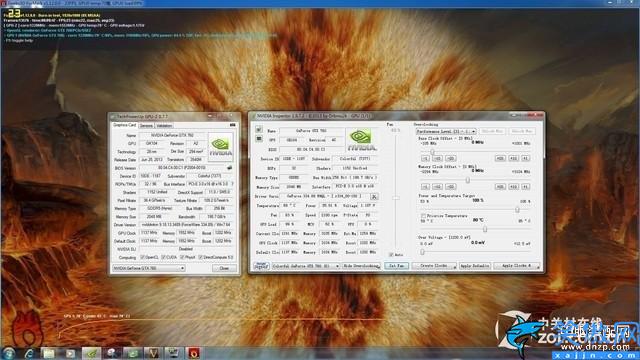Click memory clock offset +1 button

click(526, 187)
